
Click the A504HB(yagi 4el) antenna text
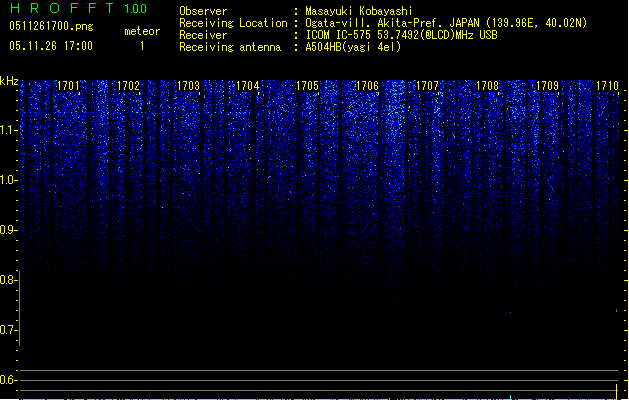click(x=353, y=47)
